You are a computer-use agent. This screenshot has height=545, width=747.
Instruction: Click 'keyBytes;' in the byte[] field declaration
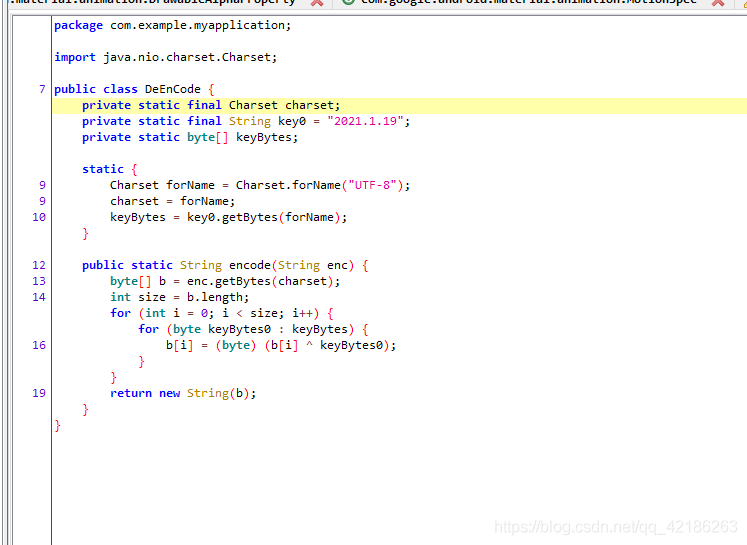267,137
